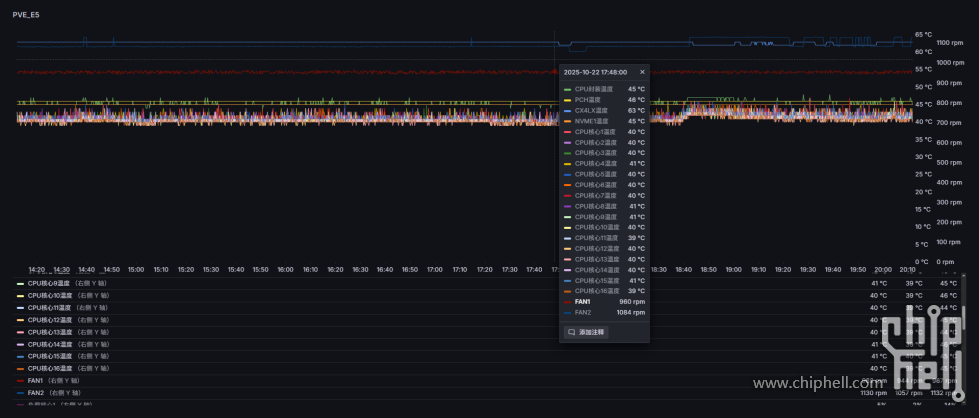Click FAN1 legend color swatch
This screenshot has height=418, width=979.
click(x=20, y=380)
